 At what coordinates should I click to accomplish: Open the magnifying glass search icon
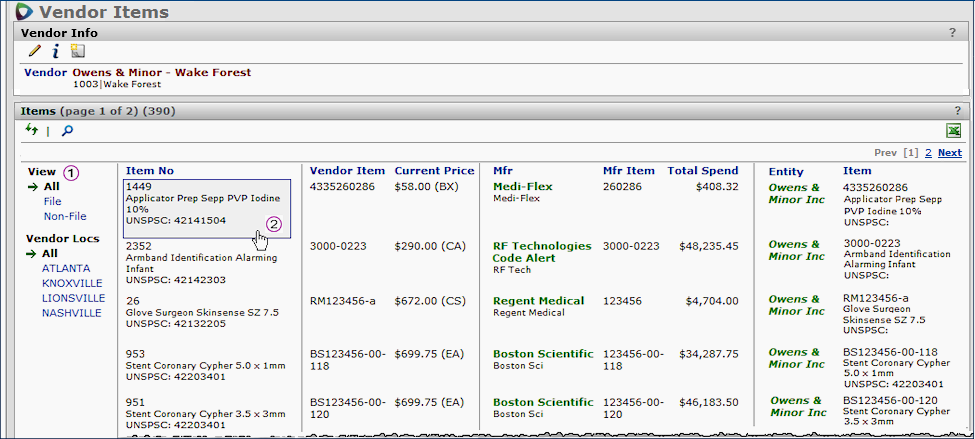(x=67, y=130)
